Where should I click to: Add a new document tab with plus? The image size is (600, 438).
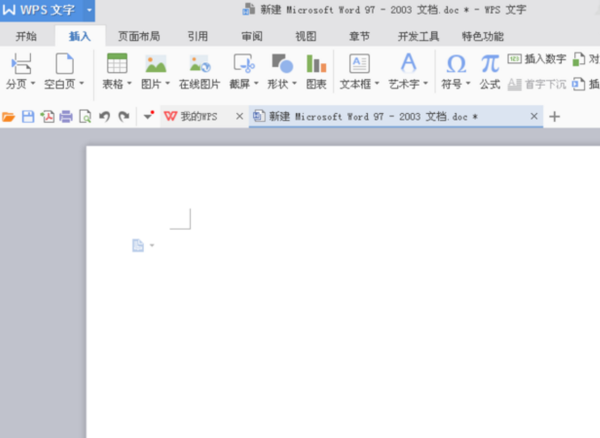(x=554, y=116)
